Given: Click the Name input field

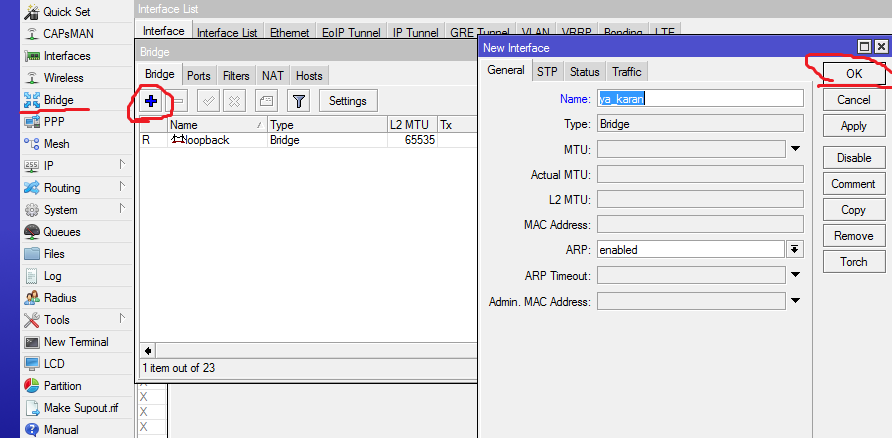Looking at the screenshot, I should pyautogui.click(x=700, y=98).
